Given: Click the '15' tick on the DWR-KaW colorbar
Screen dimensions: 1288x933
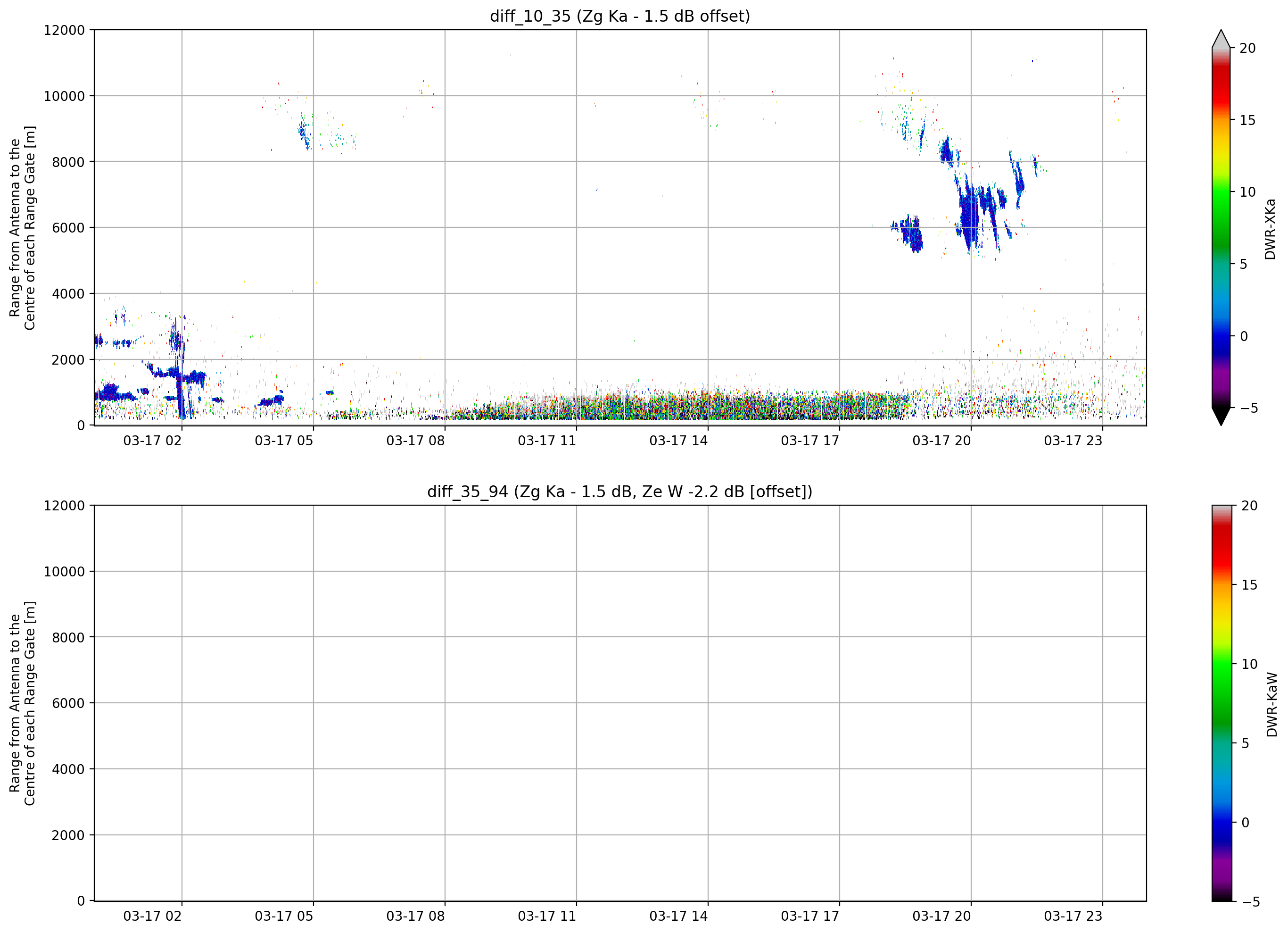Looking at the screenshot, I should (1250, 585).
